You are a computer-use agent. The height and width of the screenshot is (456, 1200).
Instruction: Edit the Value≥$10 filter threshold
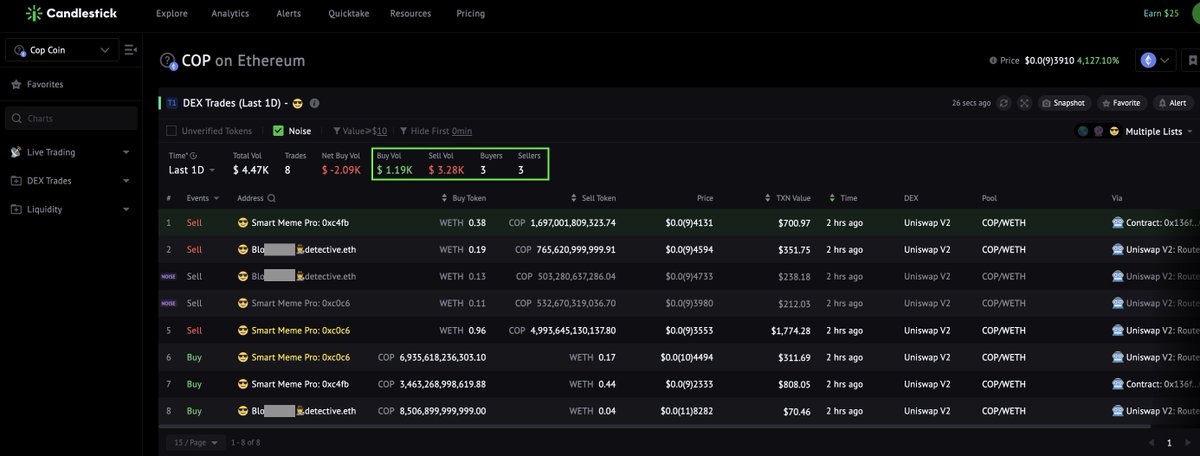366,131
